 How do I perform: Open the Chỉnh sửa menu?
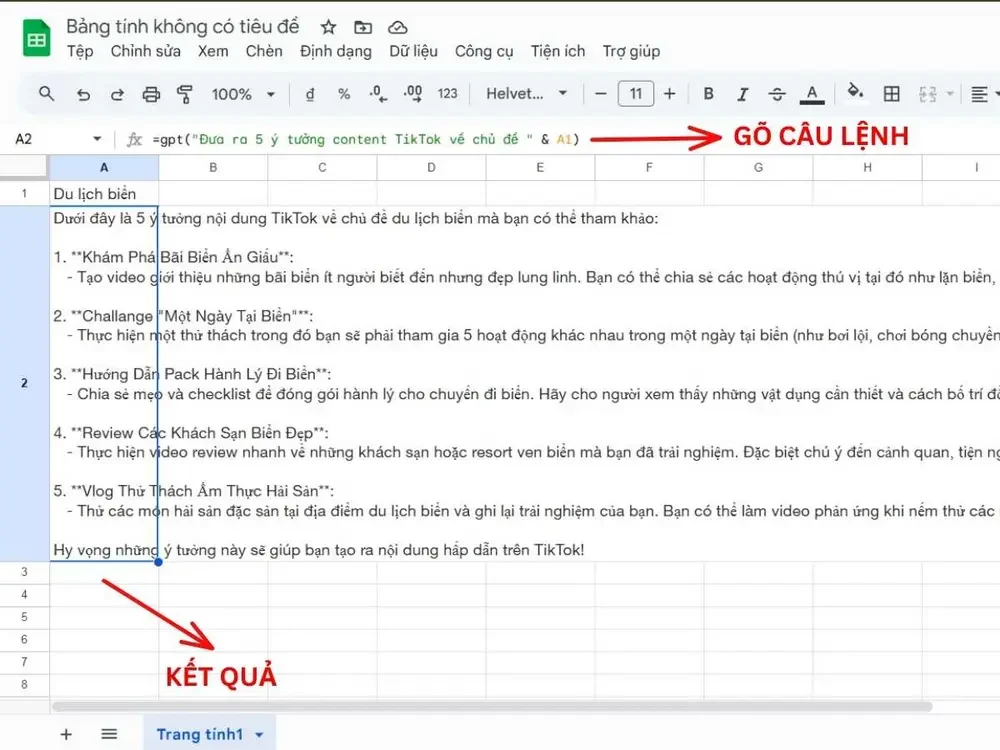[145, 51]
